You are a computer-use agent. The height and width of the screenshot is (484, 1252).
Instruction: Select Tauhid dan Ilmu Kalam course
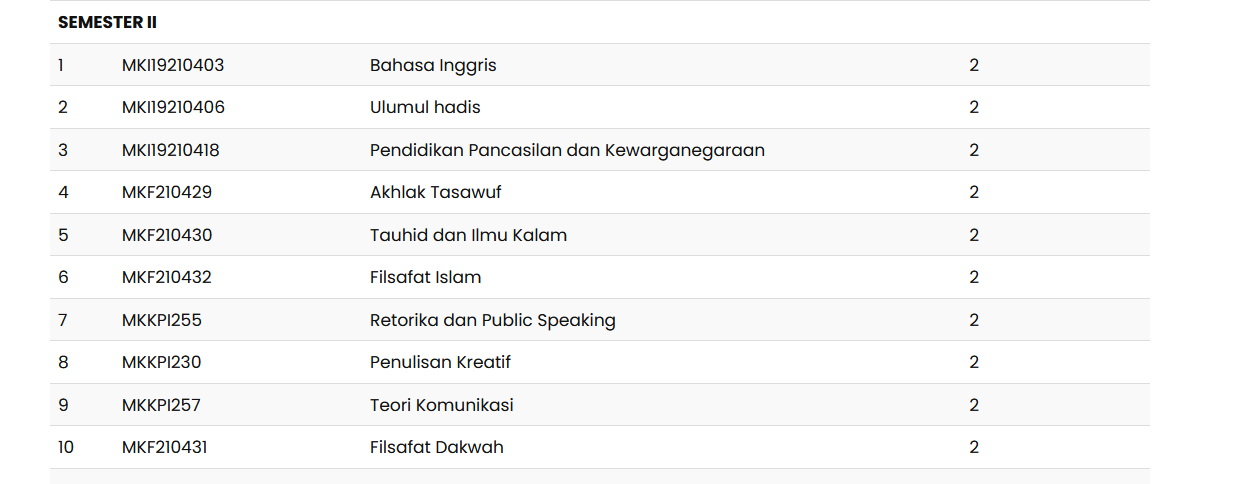tap(468, 235)
